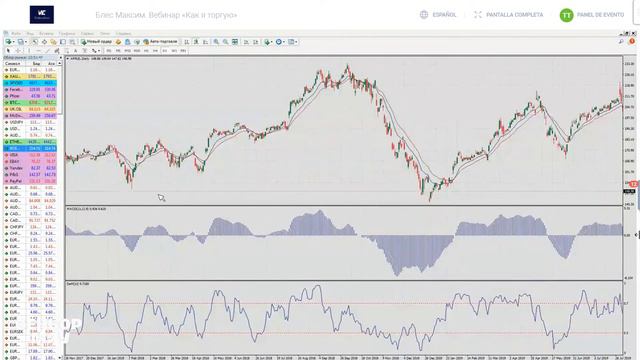The image size is (640, 360).
Task: Open the Графики menu
Action: pos(67,33)
